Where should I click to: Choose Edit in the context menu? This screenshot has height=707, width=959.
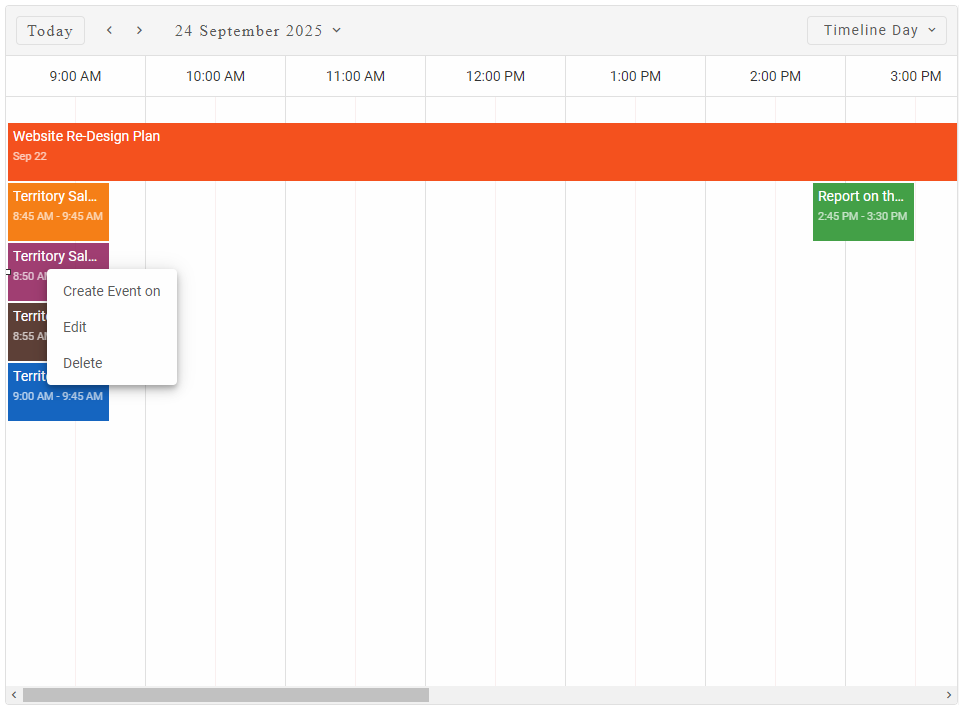tap(75, 327)
